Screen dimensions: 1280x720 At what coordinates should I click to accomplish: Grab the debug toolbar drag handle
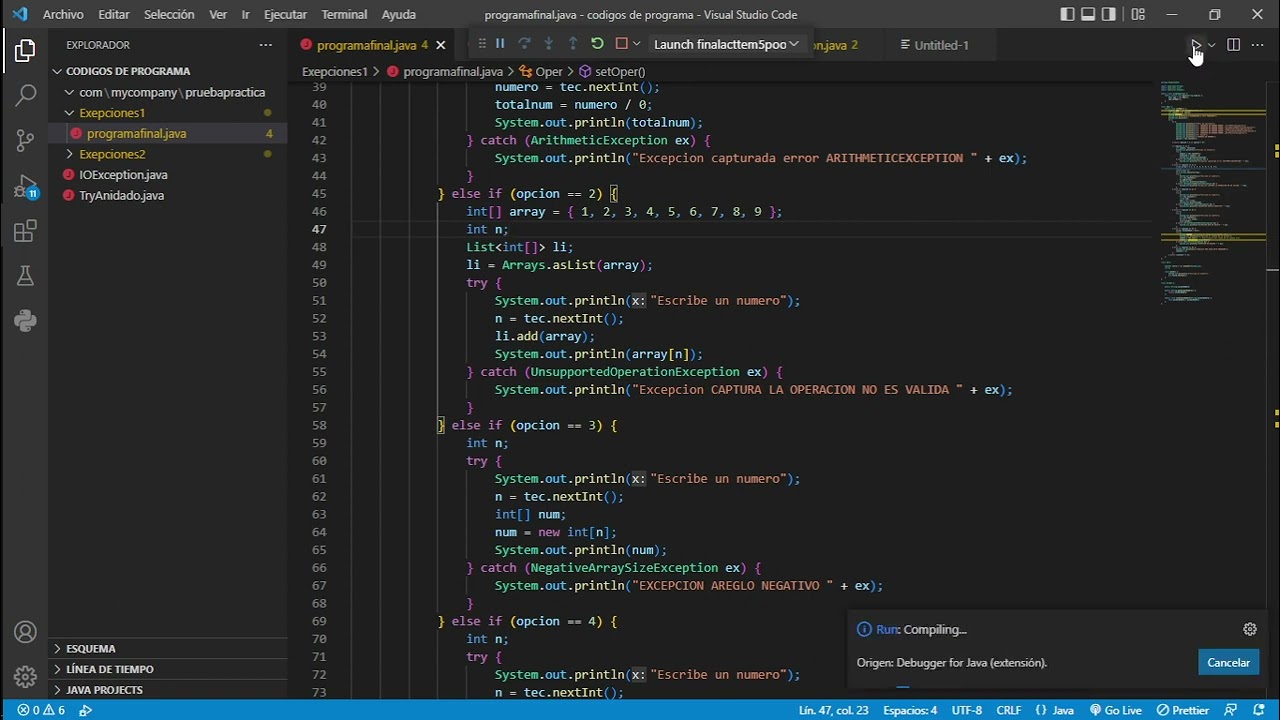click(482, 44)
